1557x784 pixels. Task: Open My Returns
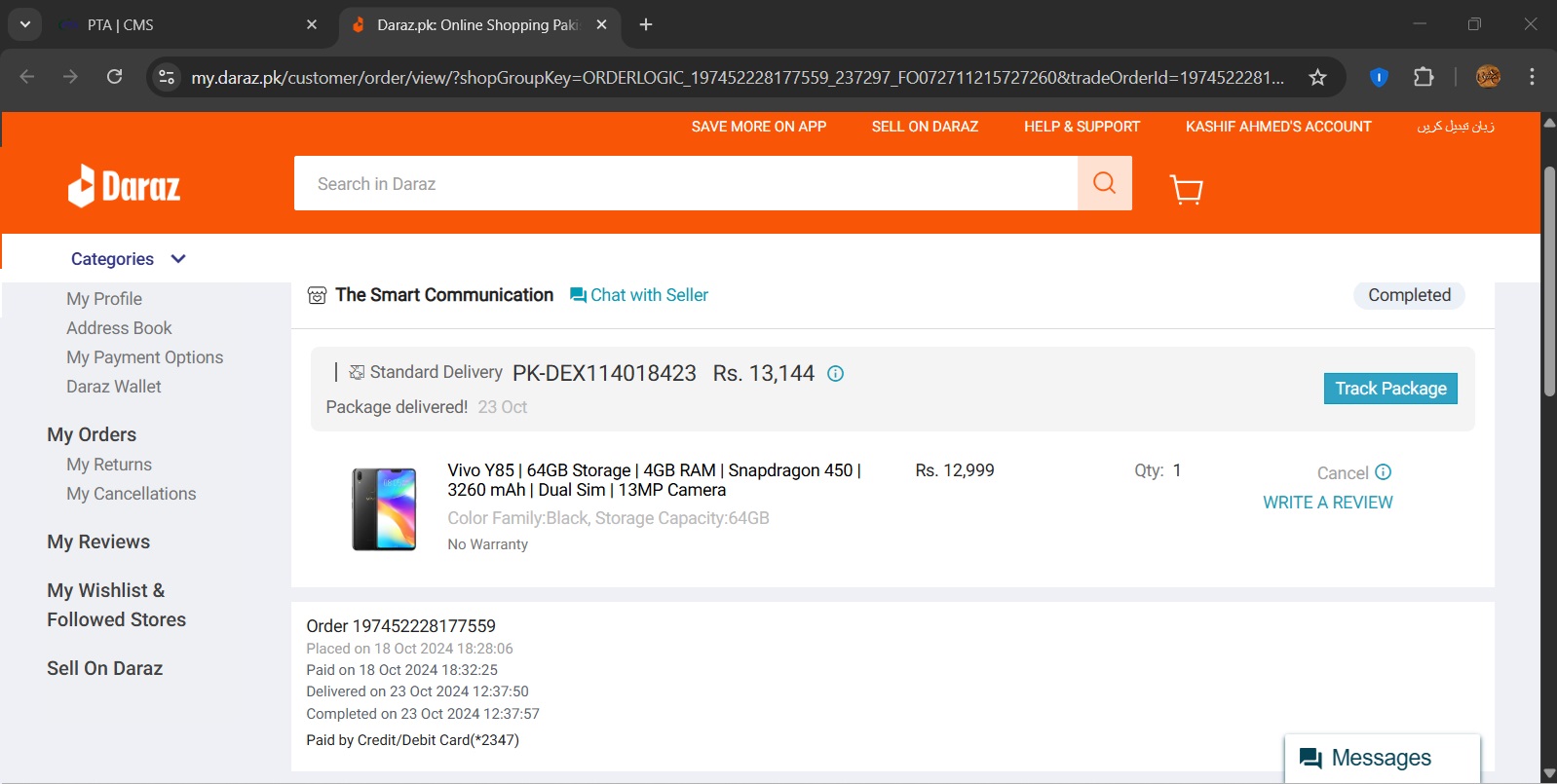click(x=109, y=465)
